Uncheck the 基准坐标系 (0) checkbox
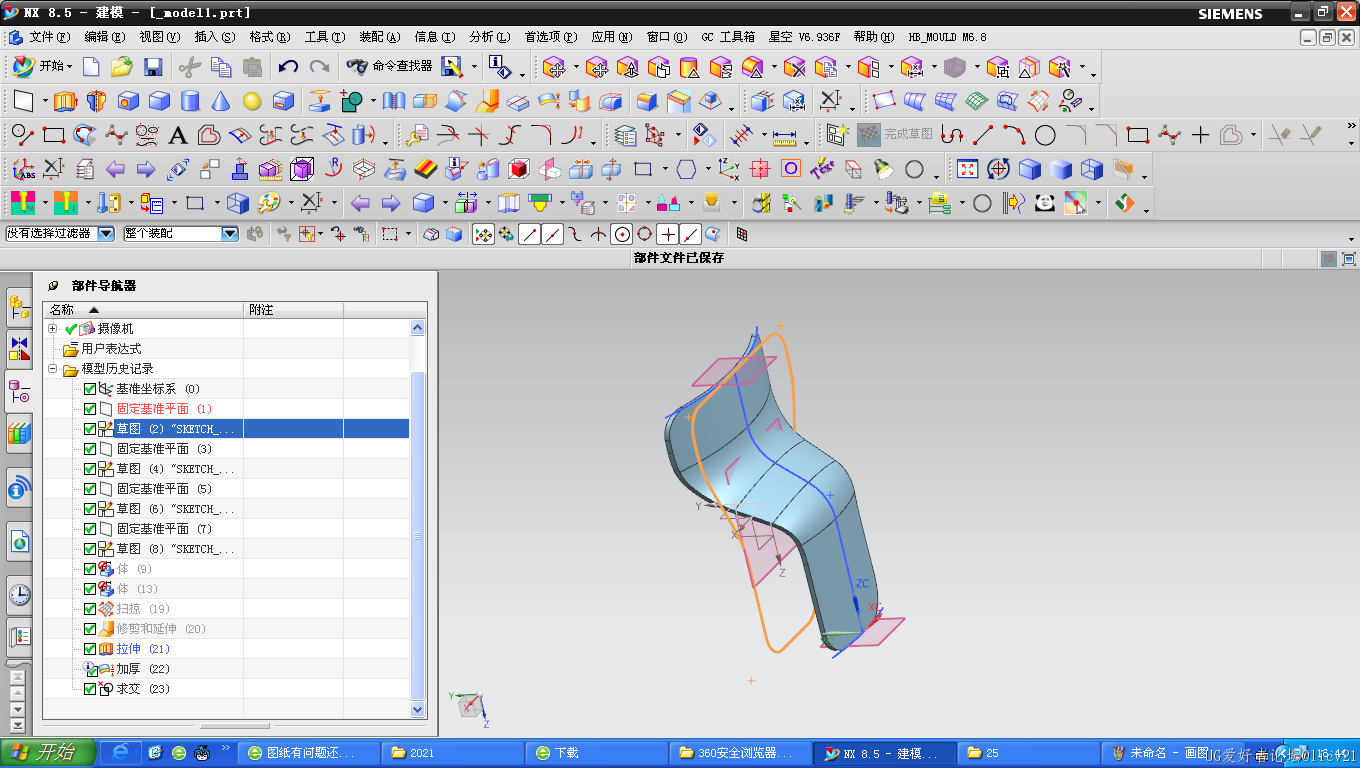Screen dimensions: 1360x768 coord(90,389)
